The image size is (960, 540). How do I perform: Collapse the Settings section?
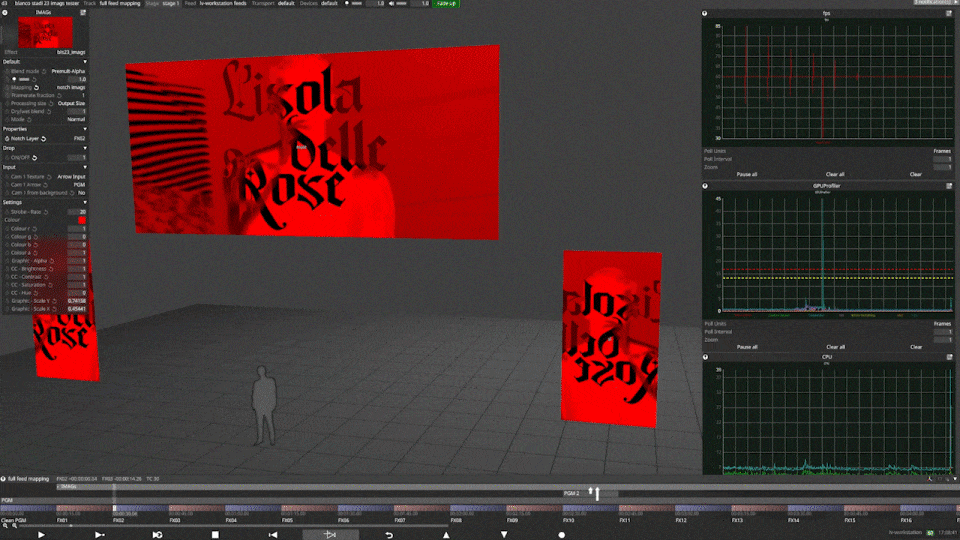pos(84,202)
